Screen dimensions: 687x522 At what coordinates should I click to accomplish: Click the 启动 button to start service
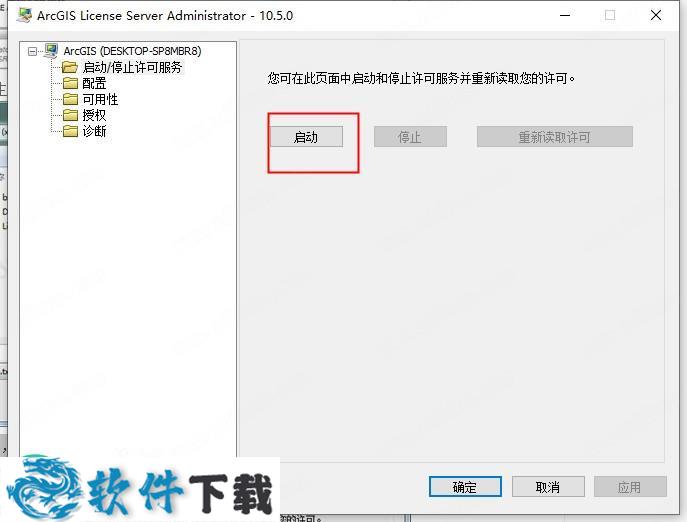pyautogui.click(x=306, y=137)
